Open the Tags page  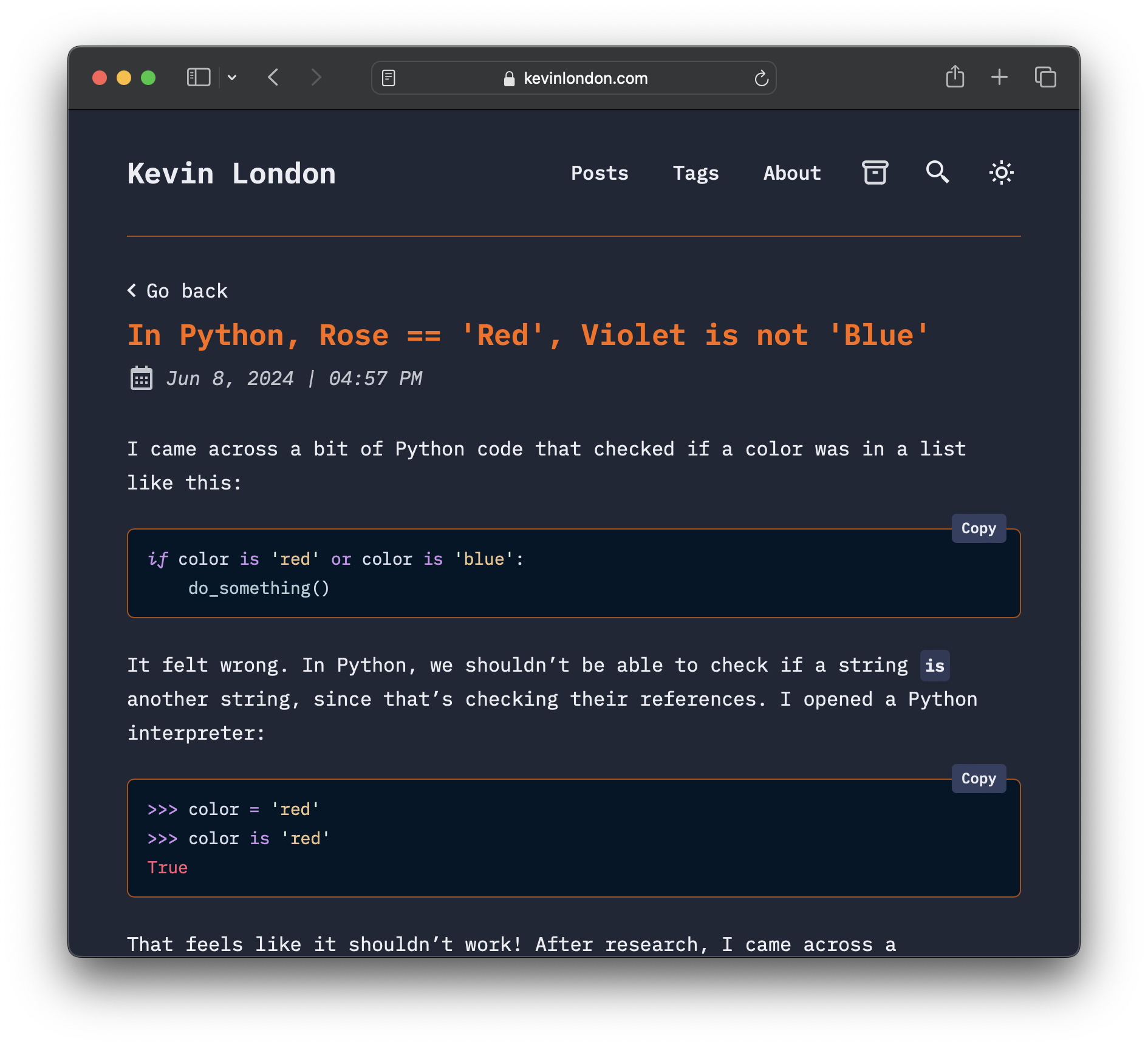695,173
